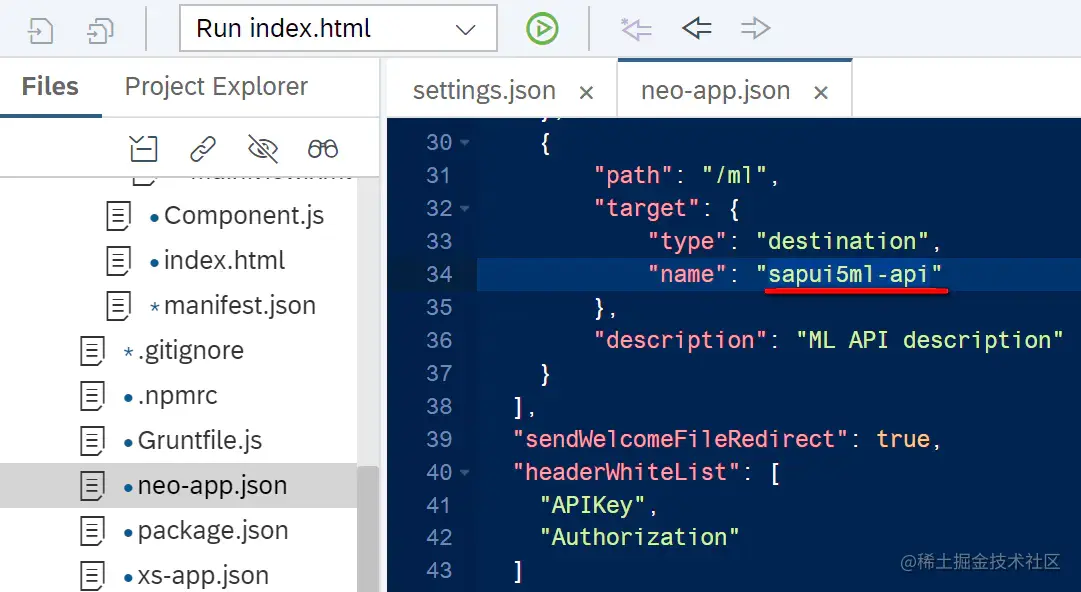Close the neo-app.json editor tab
This screenshot has height=592, width=1081.
pyautogui.click(x=820, y=92)
